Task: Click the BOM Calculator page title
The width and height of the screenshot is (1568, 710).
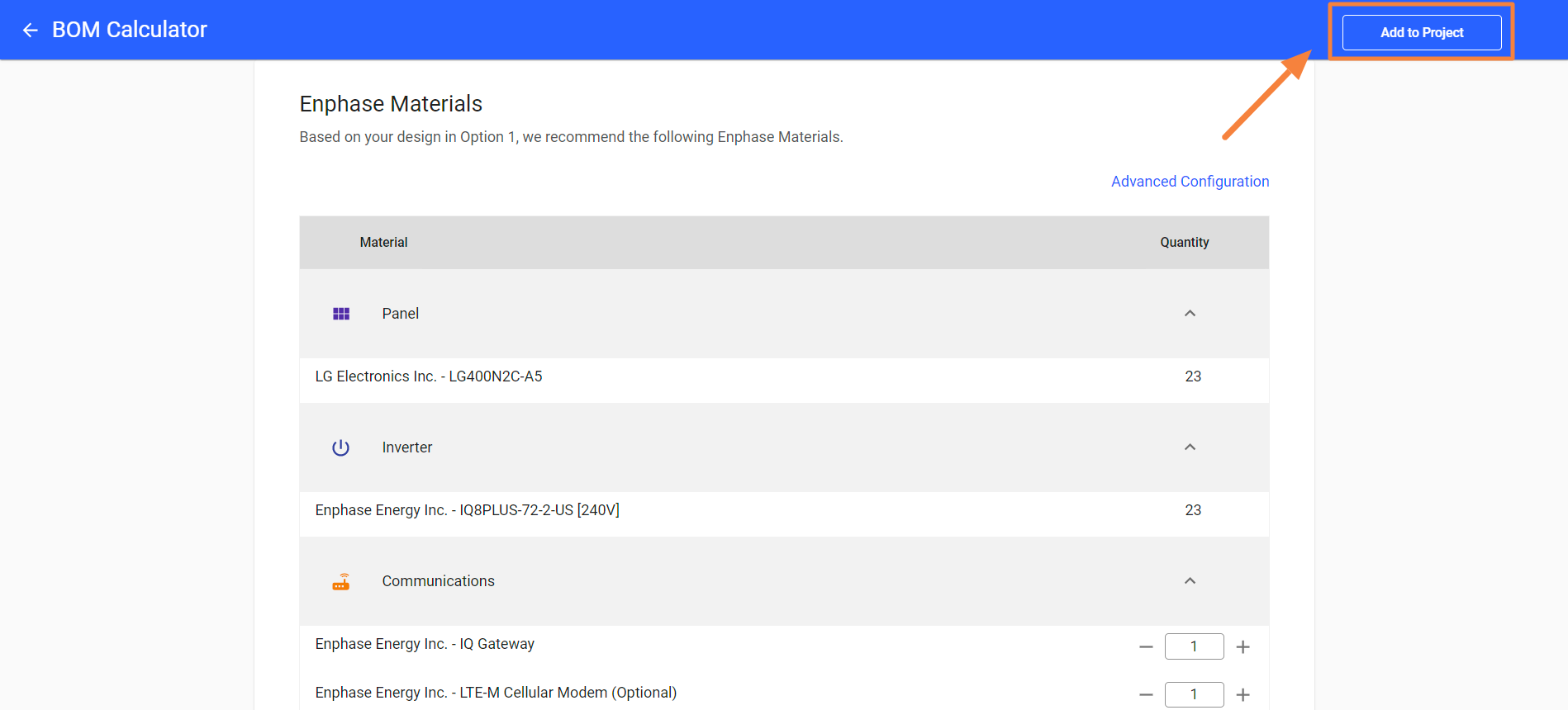Action: pyautogui.click(x=130, y=30)
